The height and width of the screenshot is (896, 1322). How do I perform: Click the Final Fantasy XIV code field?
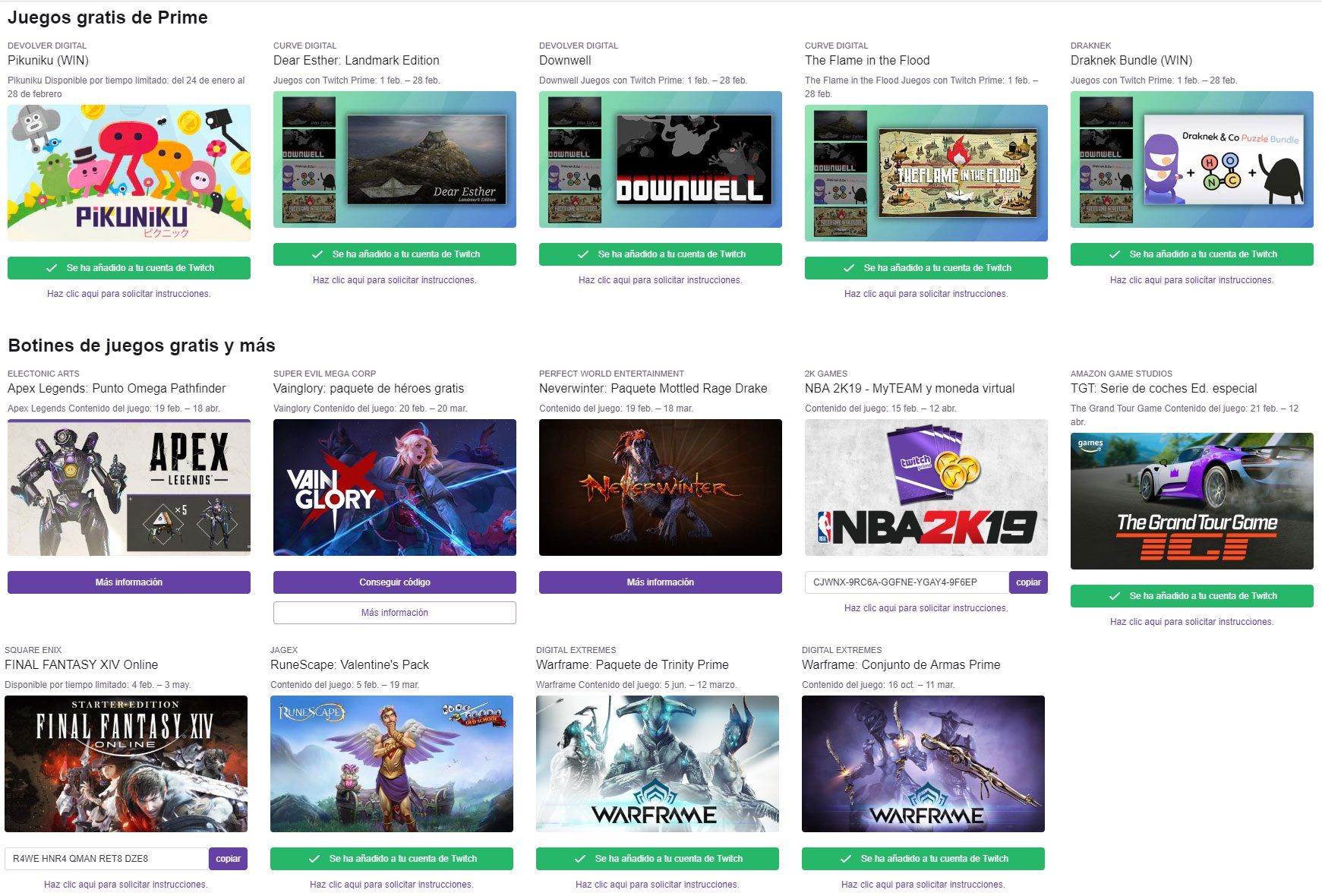tap(106, 859)
